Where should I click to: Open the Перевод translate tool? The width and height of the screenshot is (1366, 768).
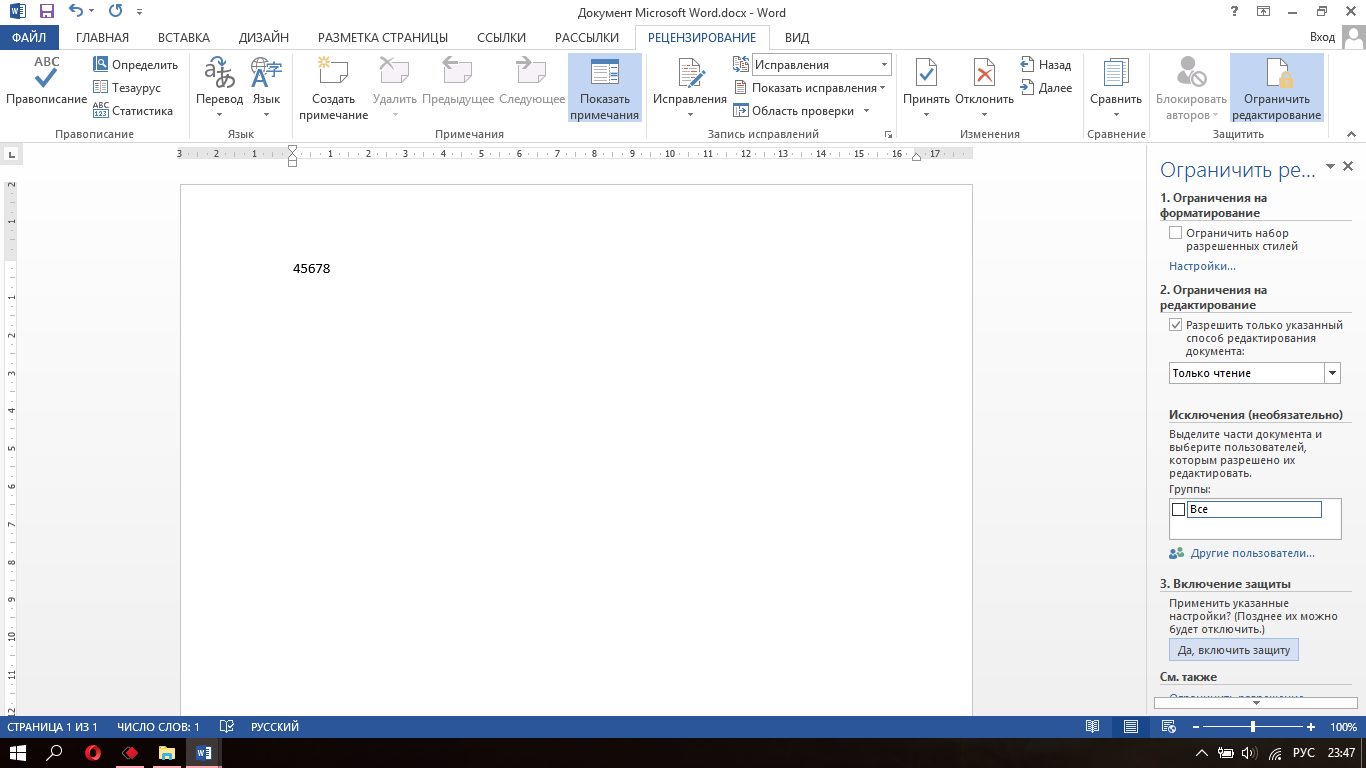219,73
